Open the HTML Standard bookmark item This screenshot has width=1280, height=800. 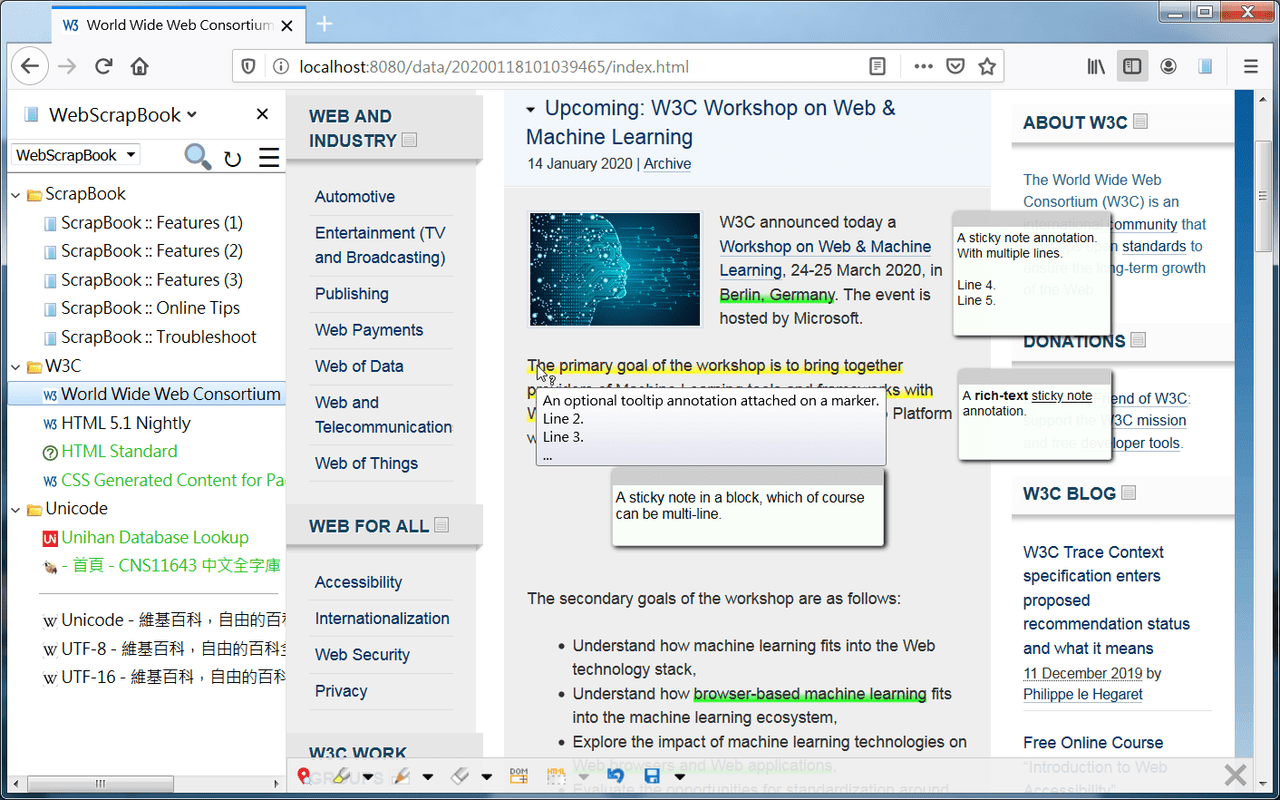[x=119, y=452]
